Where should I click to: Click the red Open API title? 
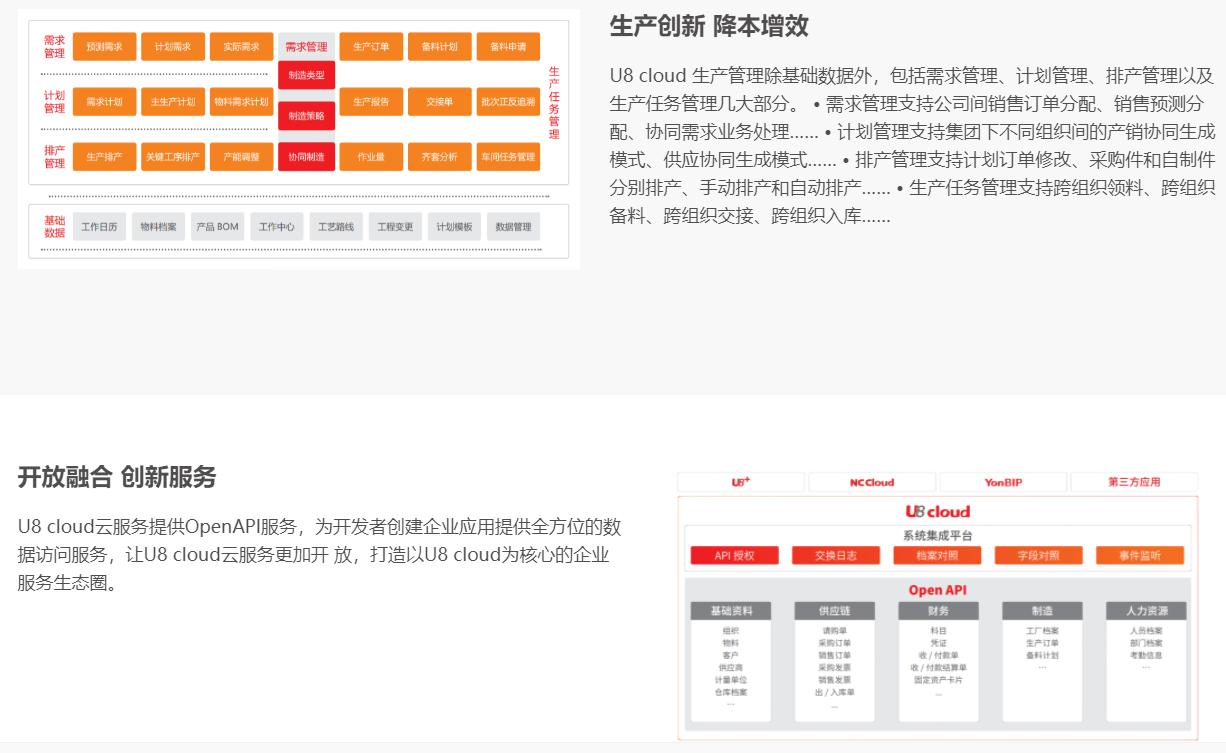(x=938, y=590)
